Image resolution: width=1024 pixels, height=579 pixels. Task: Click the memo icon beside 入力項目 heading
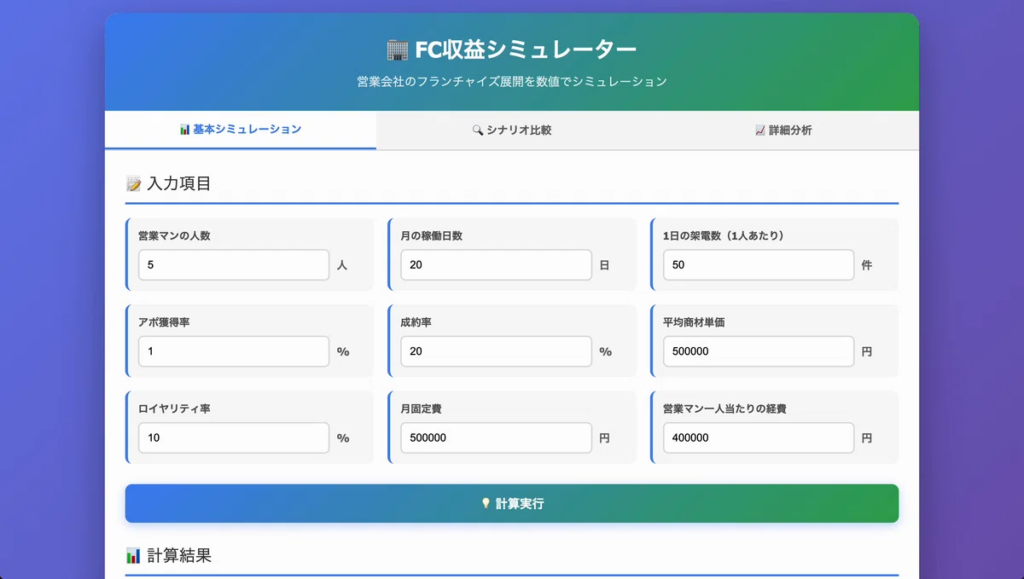click(133, 184)
